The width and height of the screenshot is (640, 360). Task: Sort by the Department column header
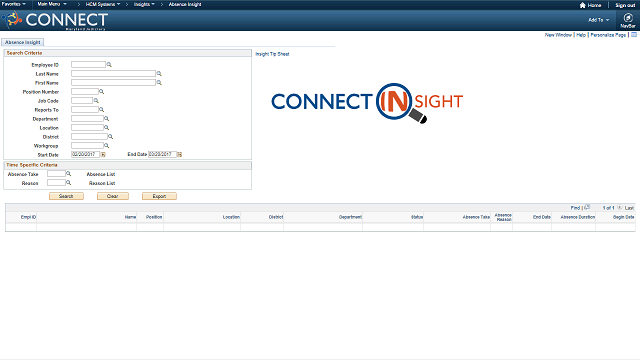pyautogui.click(x=350, y=217)
